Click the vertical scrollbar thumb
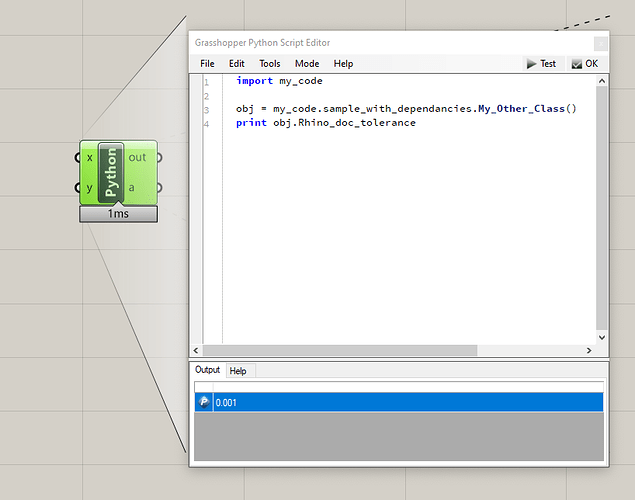 point(602,208)
